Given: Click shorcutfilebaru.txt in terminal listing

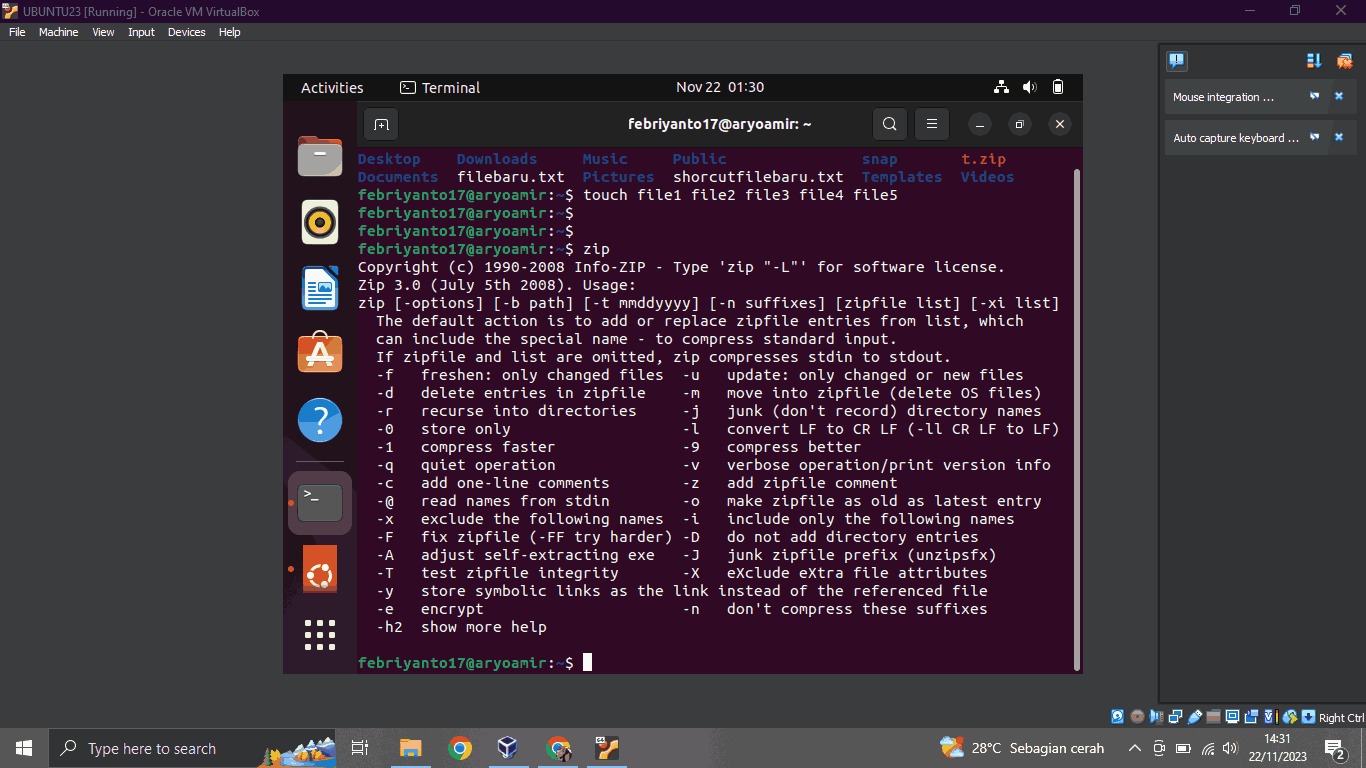Looking at the screenshot, I should point(758,177).
